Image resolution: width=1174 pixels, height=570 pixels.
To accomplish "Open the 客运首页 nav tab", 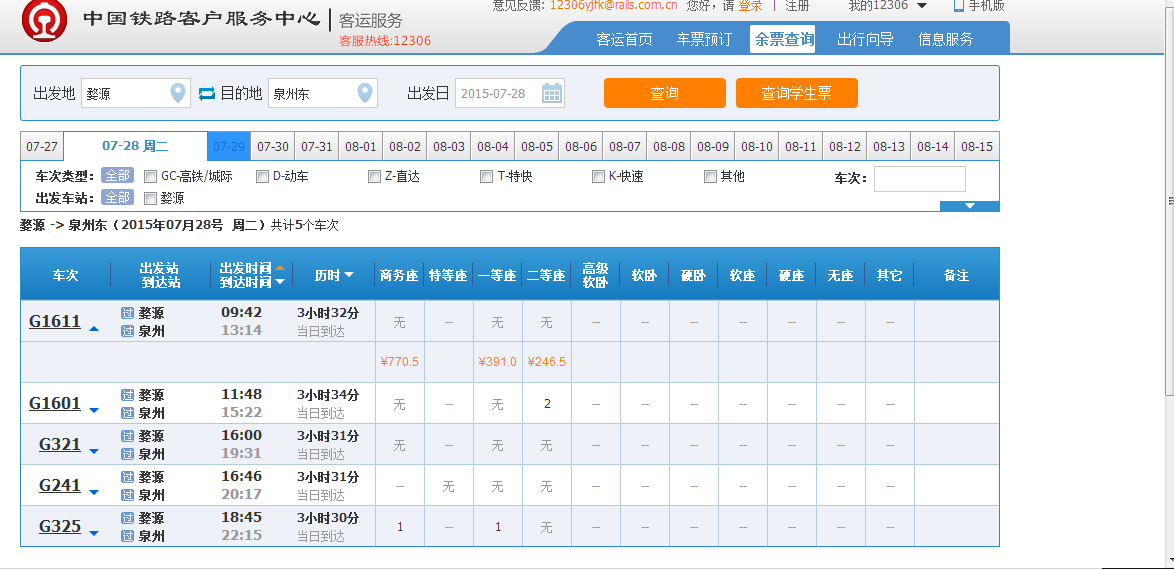I will pos(624,40).
